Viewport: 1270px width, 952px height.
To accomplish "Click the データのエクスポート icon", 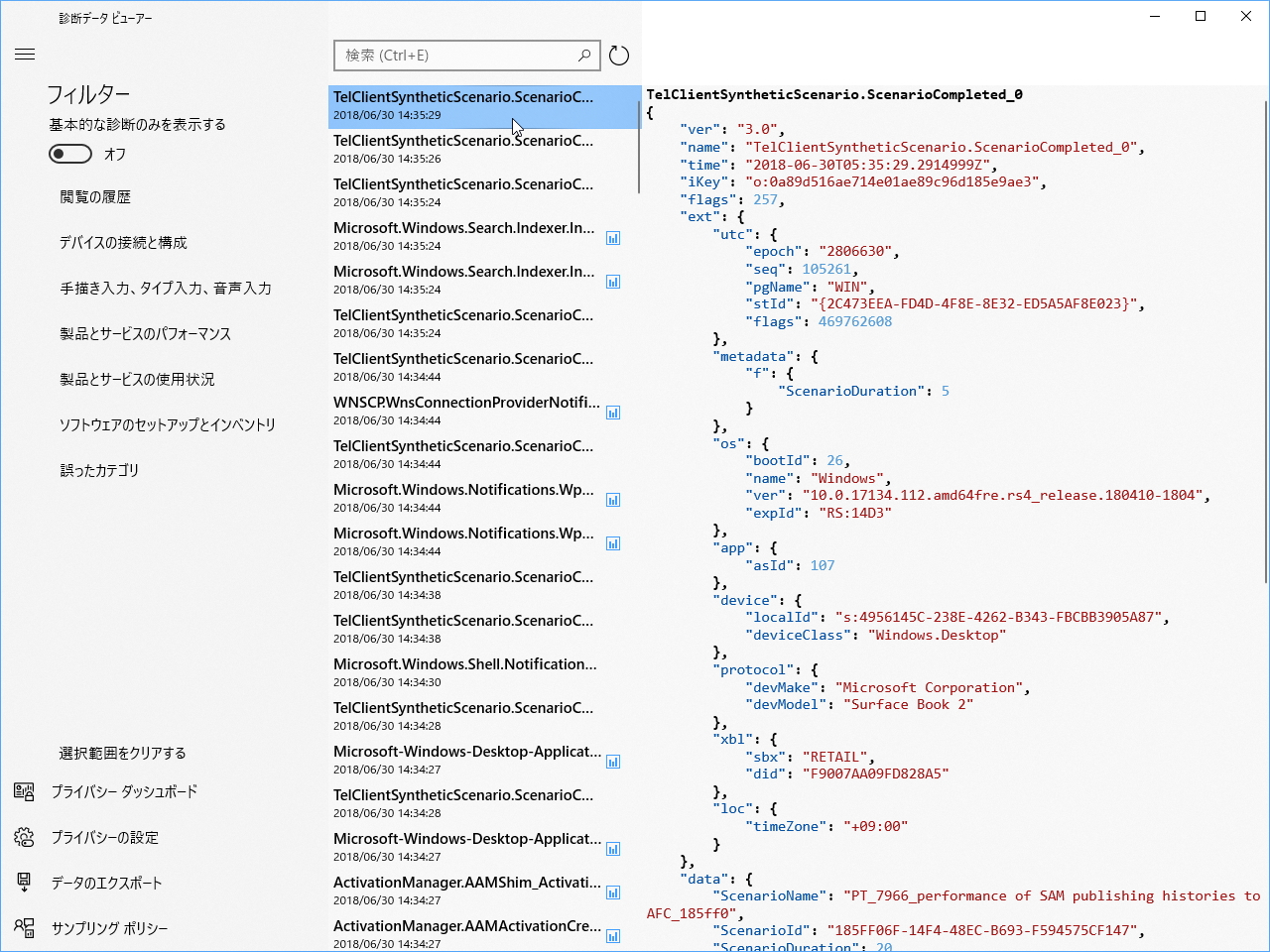I will pyautogui.click(x=24, y=883).
